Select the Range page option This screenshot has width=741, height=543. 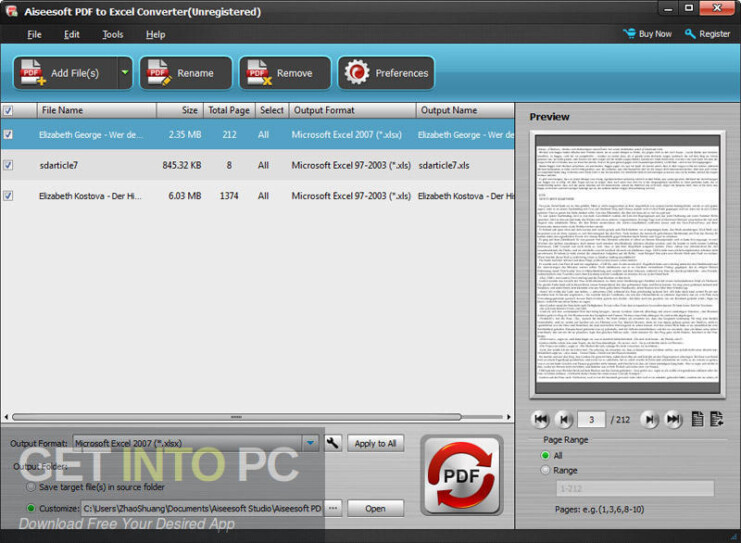[x=545, y=470]
